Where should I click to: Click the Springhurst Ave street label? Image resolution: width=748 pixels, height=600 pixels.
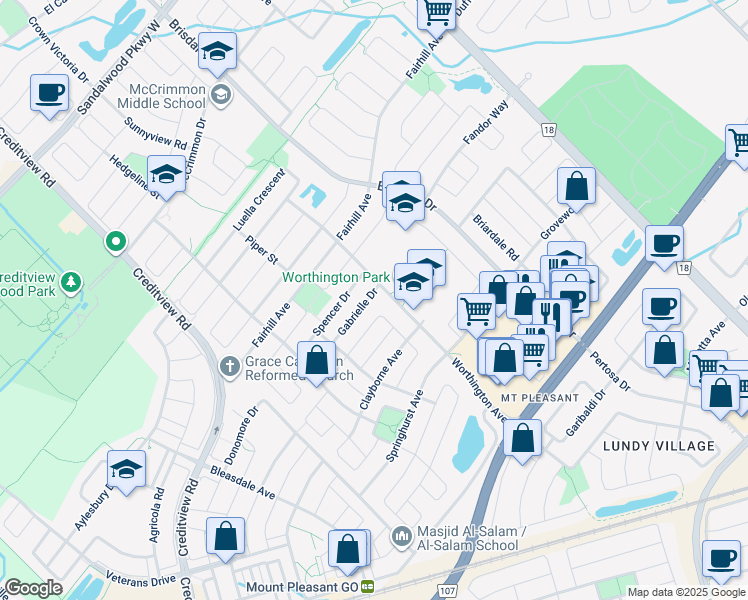(405, 426)
